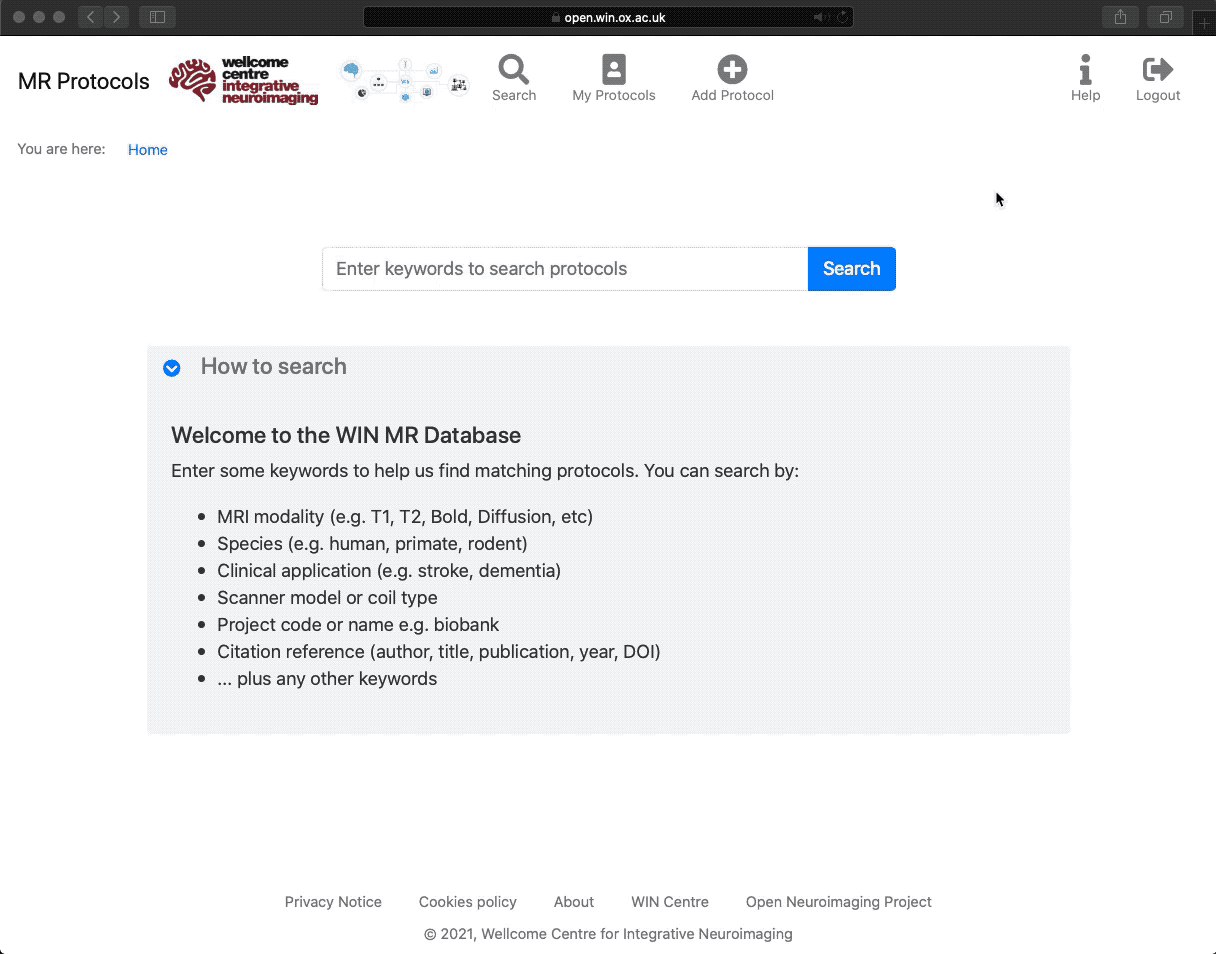Click the Open Neuroimaging diagram logo
Screen dimensions: 1216x954
(404, 80)
